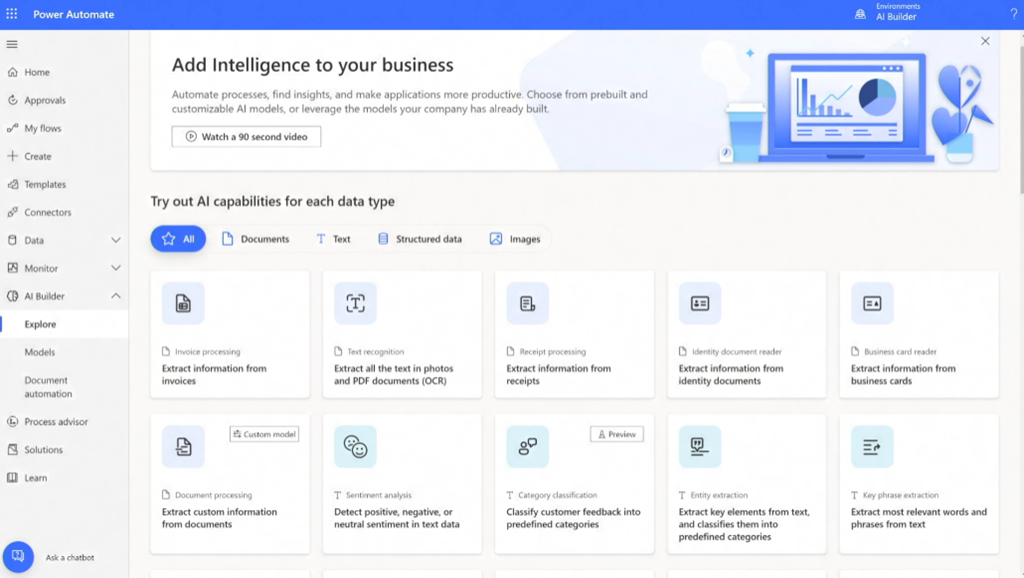The image size is (1024, 578).
Task: Collapse the AI Builder section chevron
Action: [x=116, y=296]
